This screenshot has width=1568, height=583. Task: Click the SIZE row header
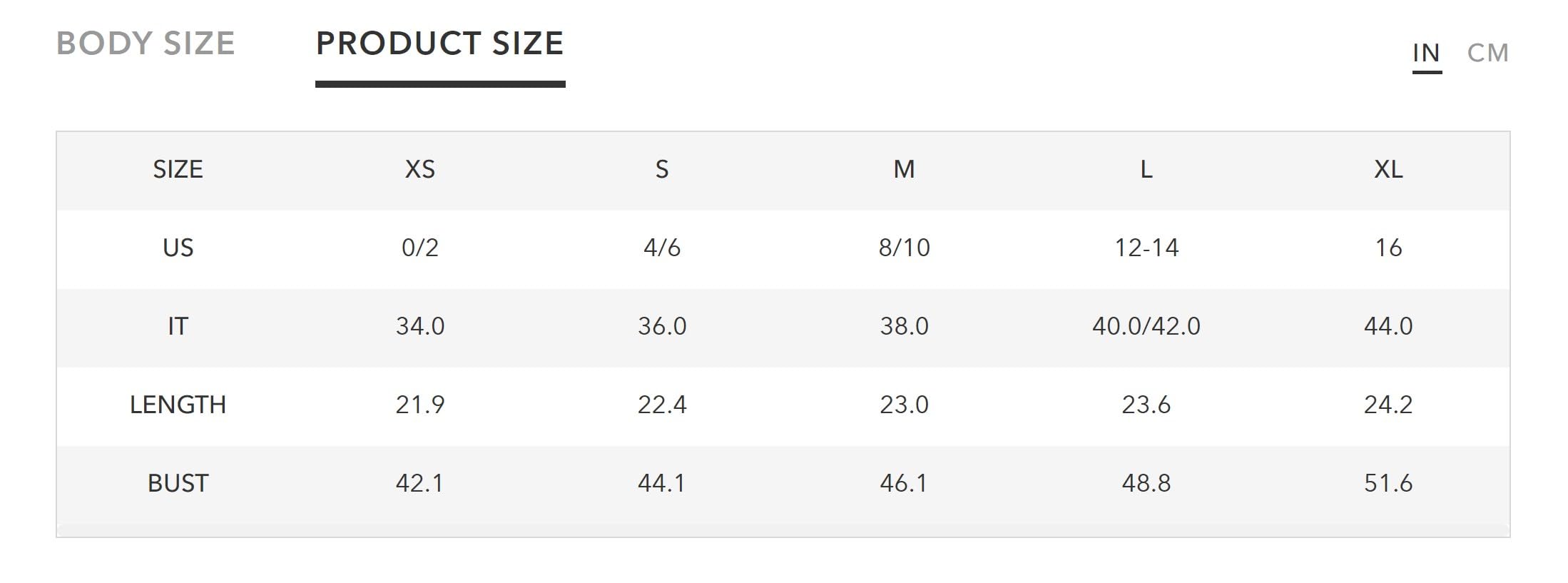(178, 170)
